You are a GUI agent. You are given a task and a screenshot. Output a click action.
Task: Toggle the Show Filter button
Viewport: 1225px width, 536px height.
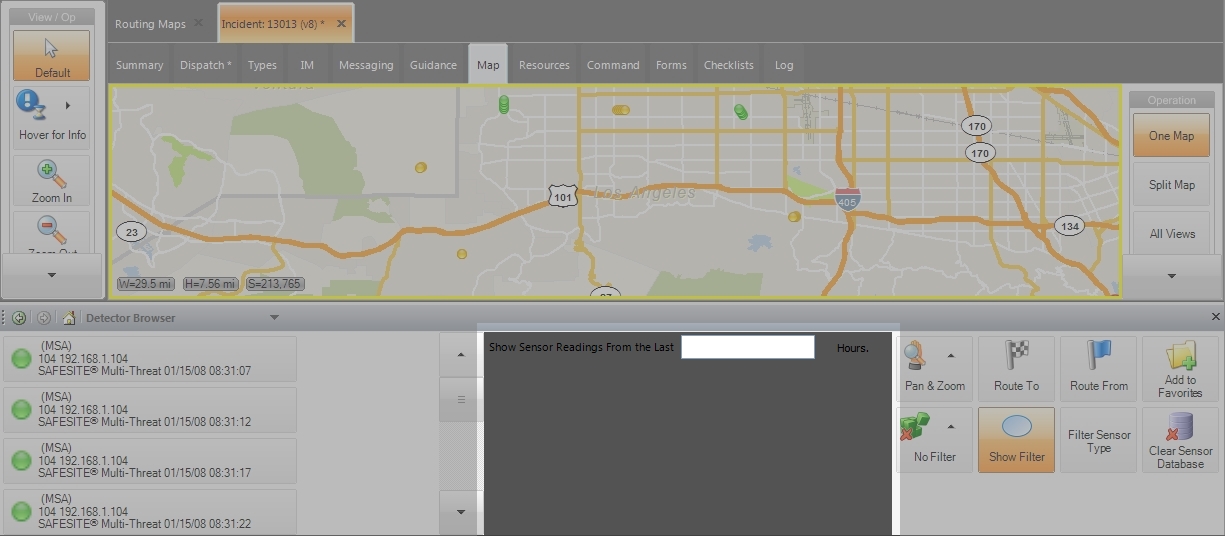click(x=1016, y=439)
